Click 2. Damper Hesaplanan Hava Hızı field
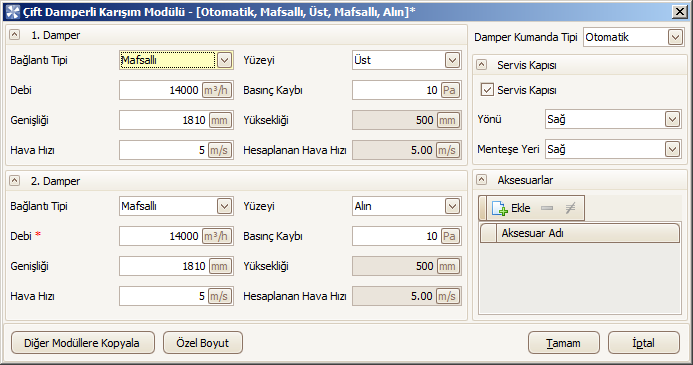 coord(407,296)
